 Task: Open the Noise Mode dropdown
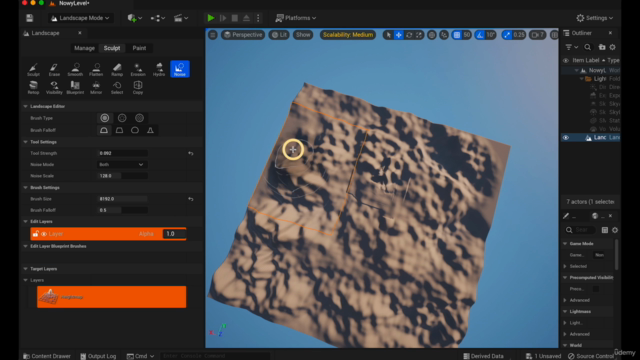[x=121, y=164]
